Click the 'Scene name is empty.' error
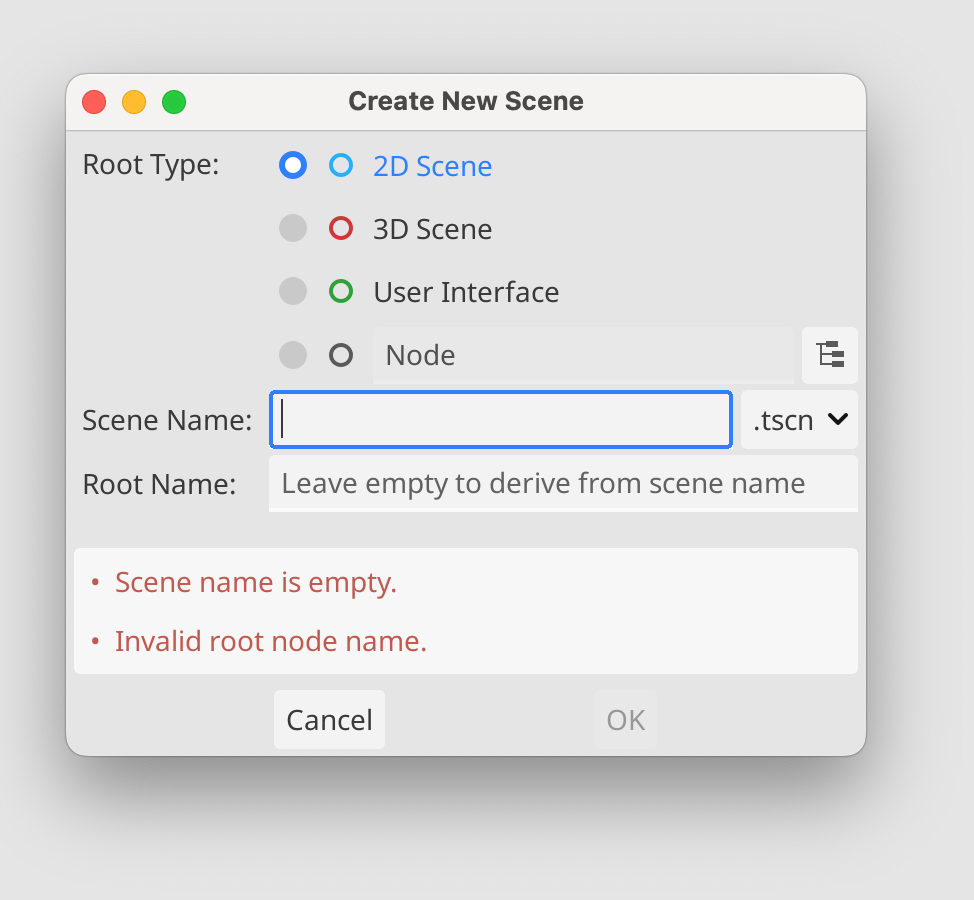 click(x=255, y=583)
